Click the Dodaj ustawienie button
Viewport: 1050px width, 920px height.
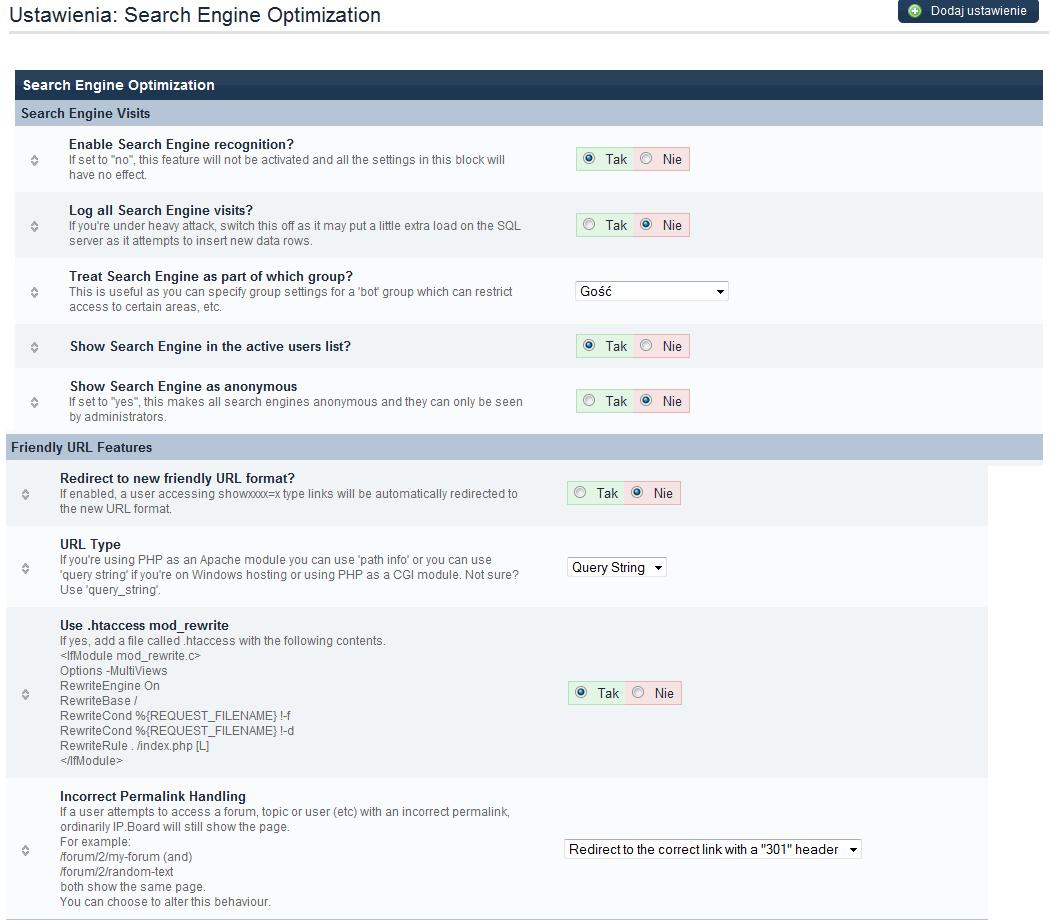[x=968, y=11]
